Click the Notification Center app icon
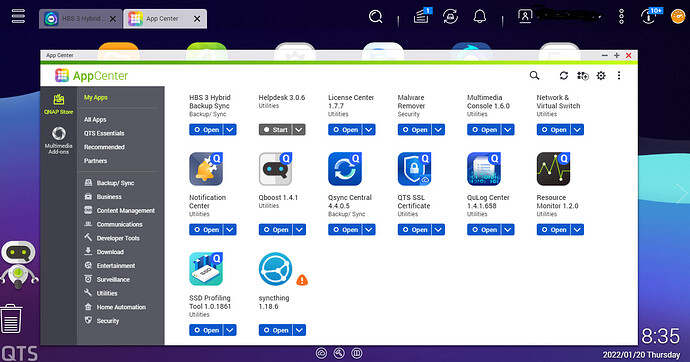The width and height of the screenshot is (690, 362). [206, 169]
